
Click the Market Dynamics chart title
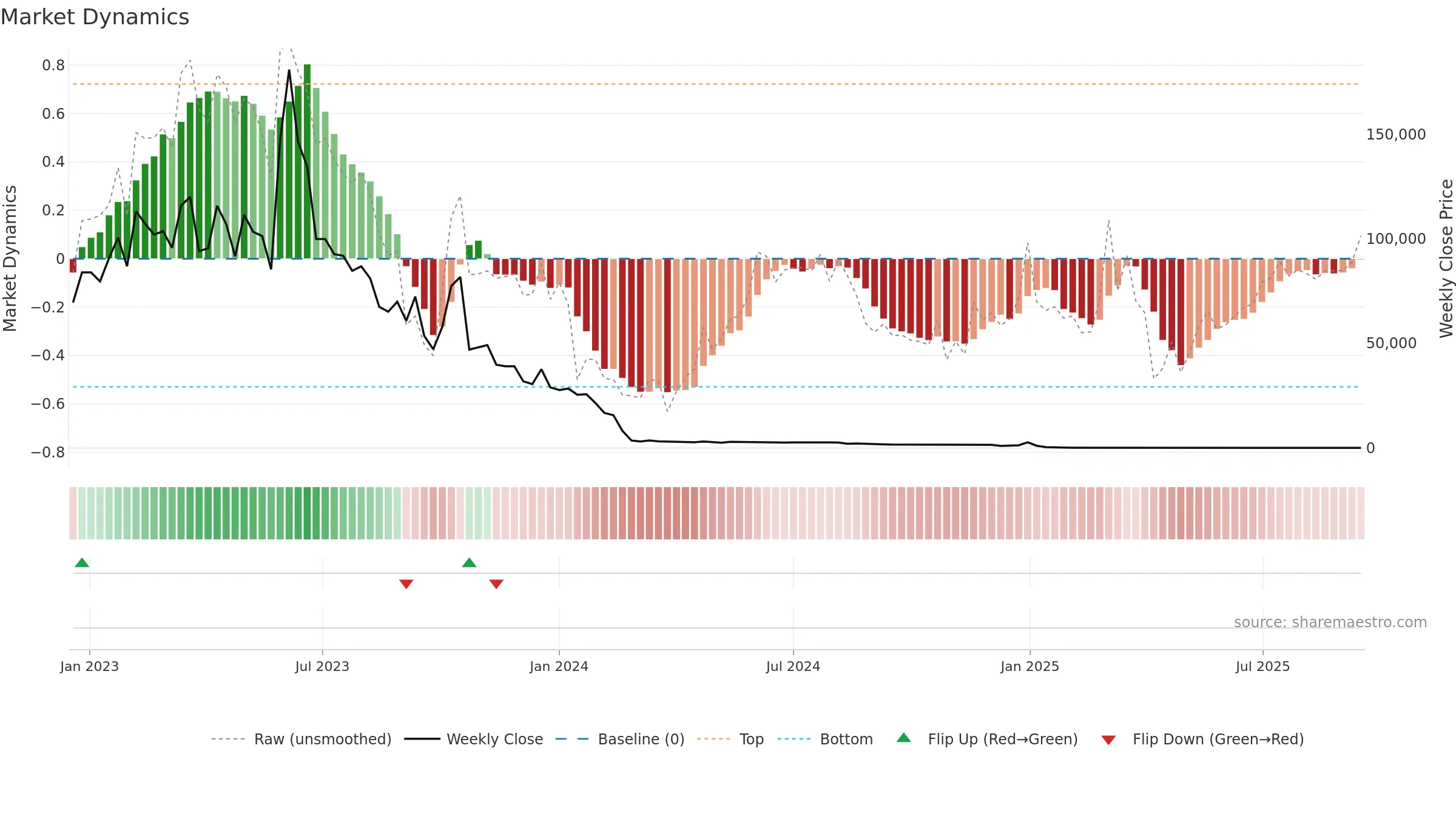pyautogui.click(x=95, y=17)
